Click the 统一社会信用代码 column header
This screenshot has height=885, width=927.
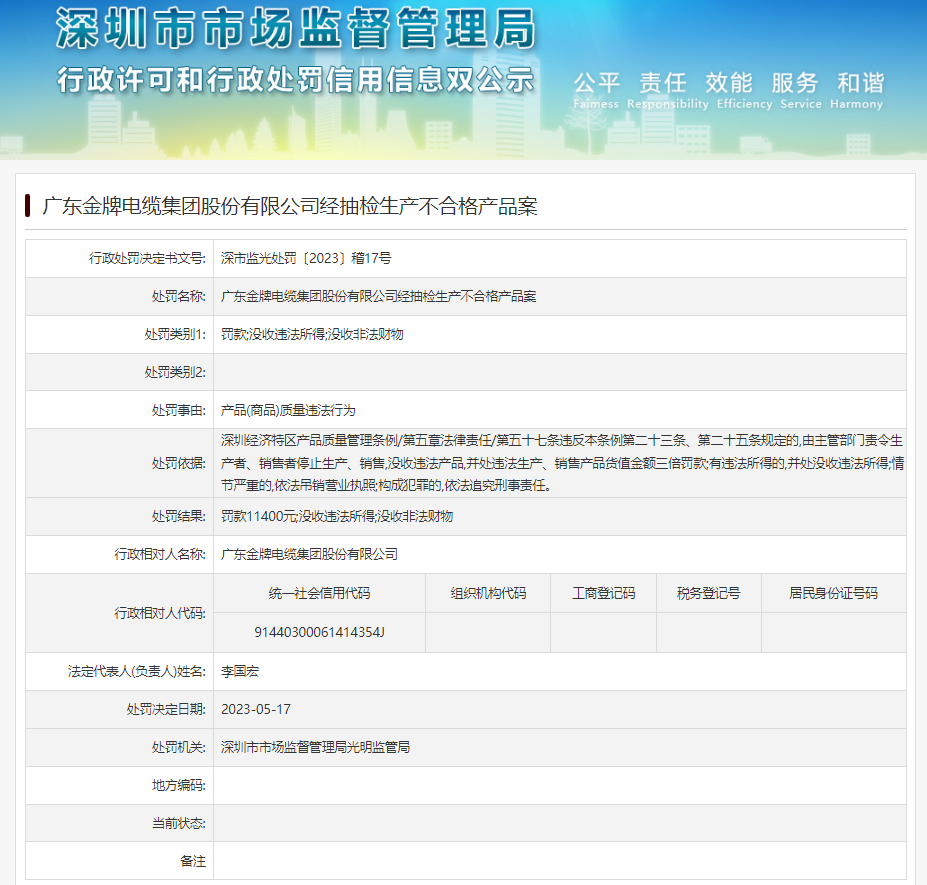pos(319,594)
